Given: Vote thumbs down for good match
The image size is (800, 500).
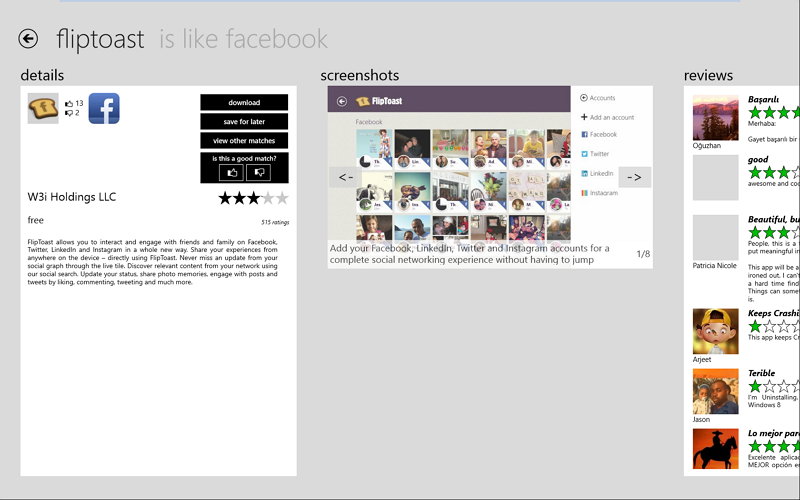Looking at the screenshot, I should [x=258, y=172].
